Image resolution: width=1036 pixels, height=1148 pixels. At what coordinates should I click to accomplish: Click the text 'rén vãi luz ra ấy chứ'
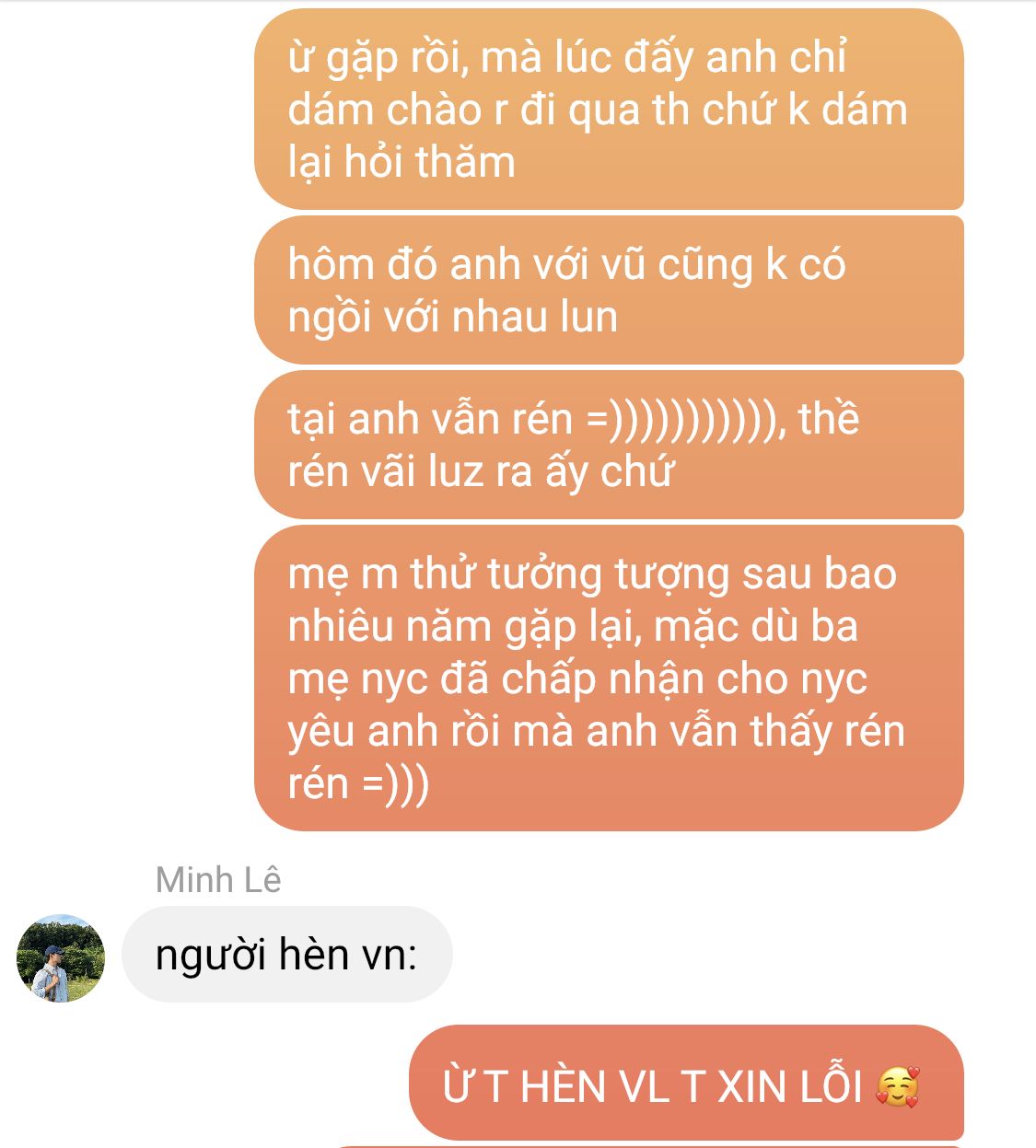(481, 472)
